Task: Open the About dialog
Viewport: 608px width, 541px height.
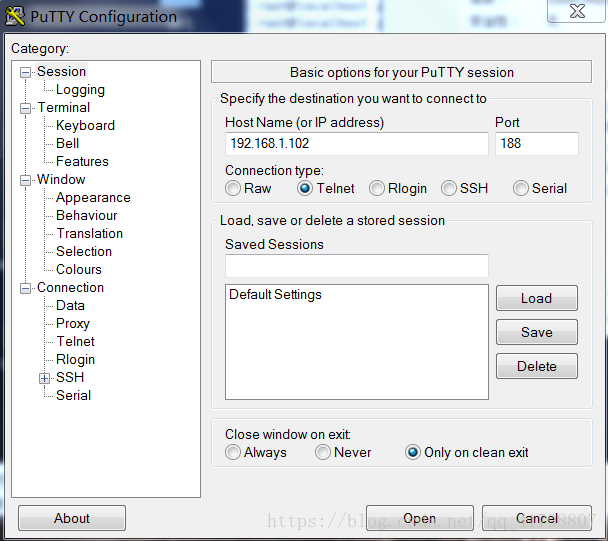Action: pos(72,518)
